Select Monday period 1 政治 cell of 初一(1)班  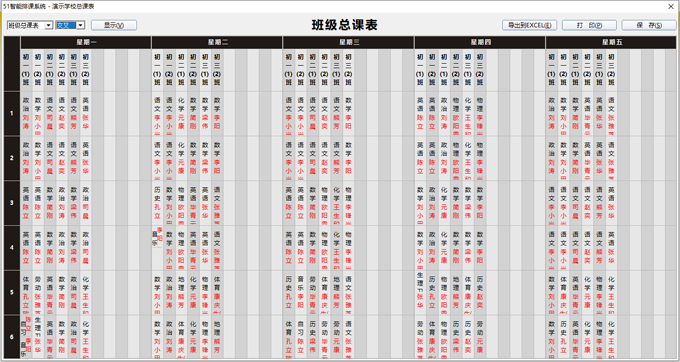pyautogui.click(x=26, y=114)
